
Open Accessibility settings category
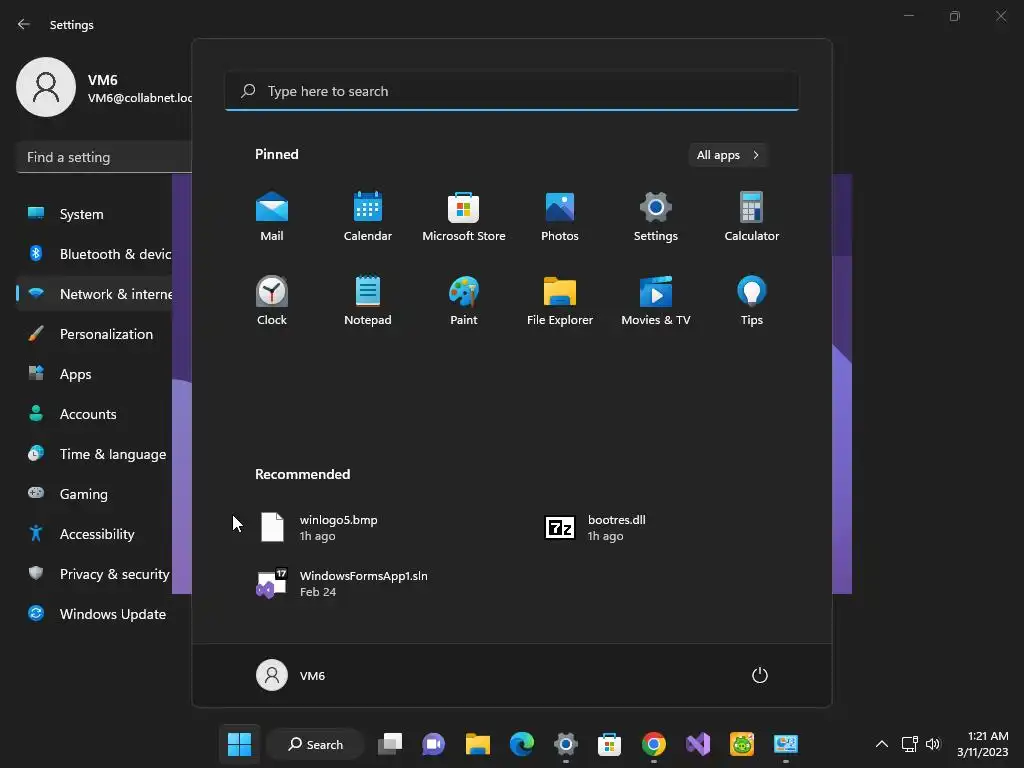pyautogui.click(x=95, y=534)
